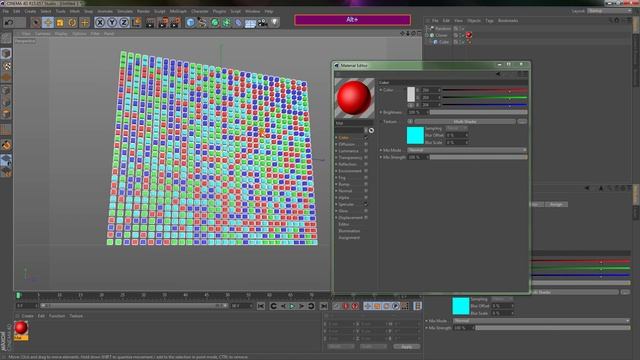Toggle the Specular channel checkbox
640x360 pixels.
[366, 204]
